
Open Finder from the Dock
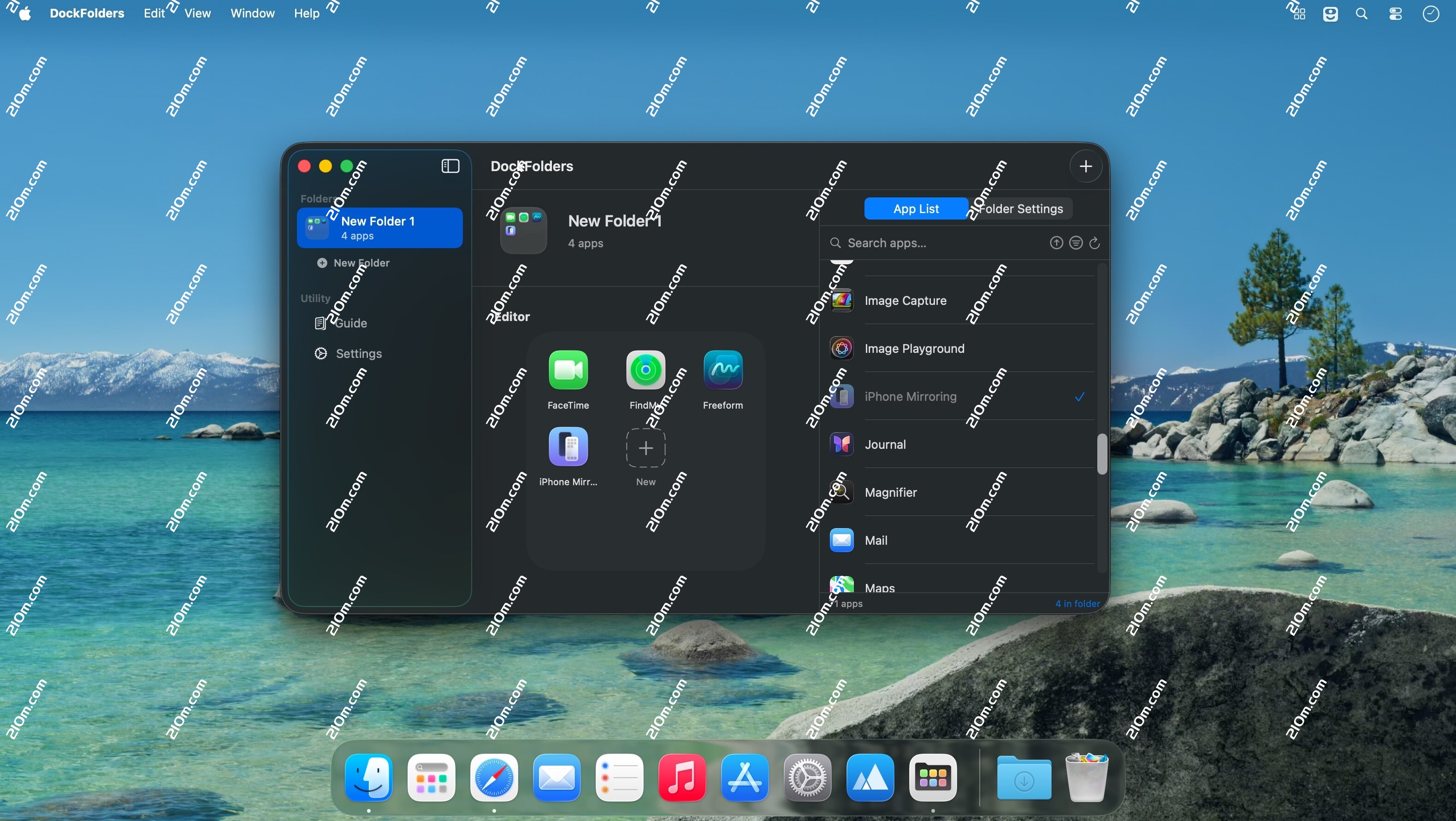click(369, 778)
